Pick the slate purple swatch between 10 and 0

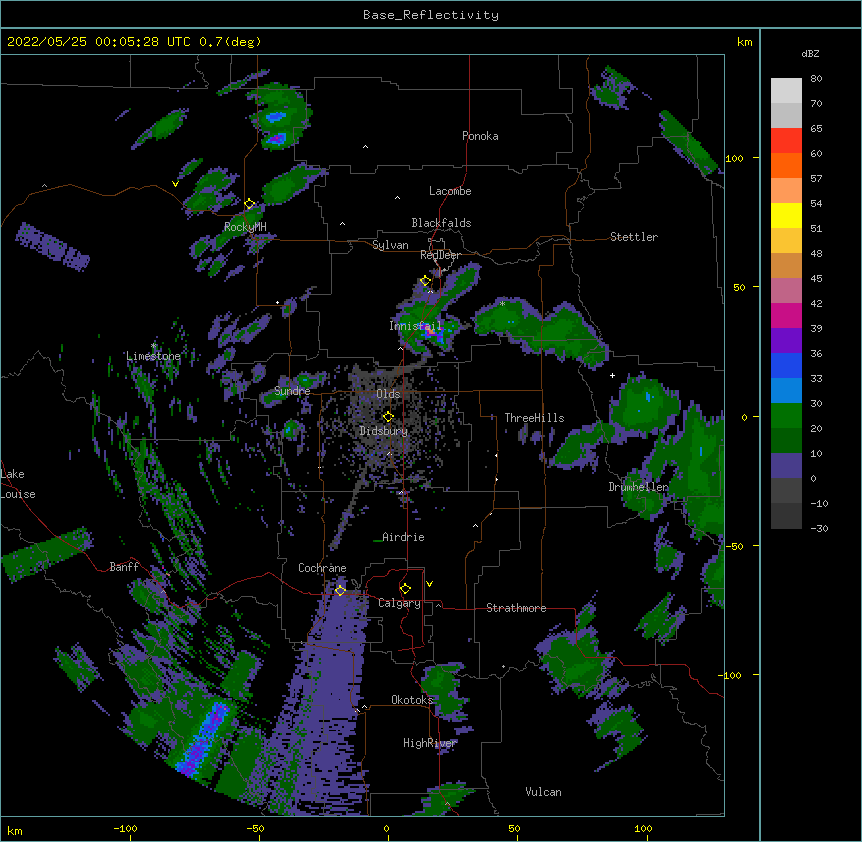[786, 466]
